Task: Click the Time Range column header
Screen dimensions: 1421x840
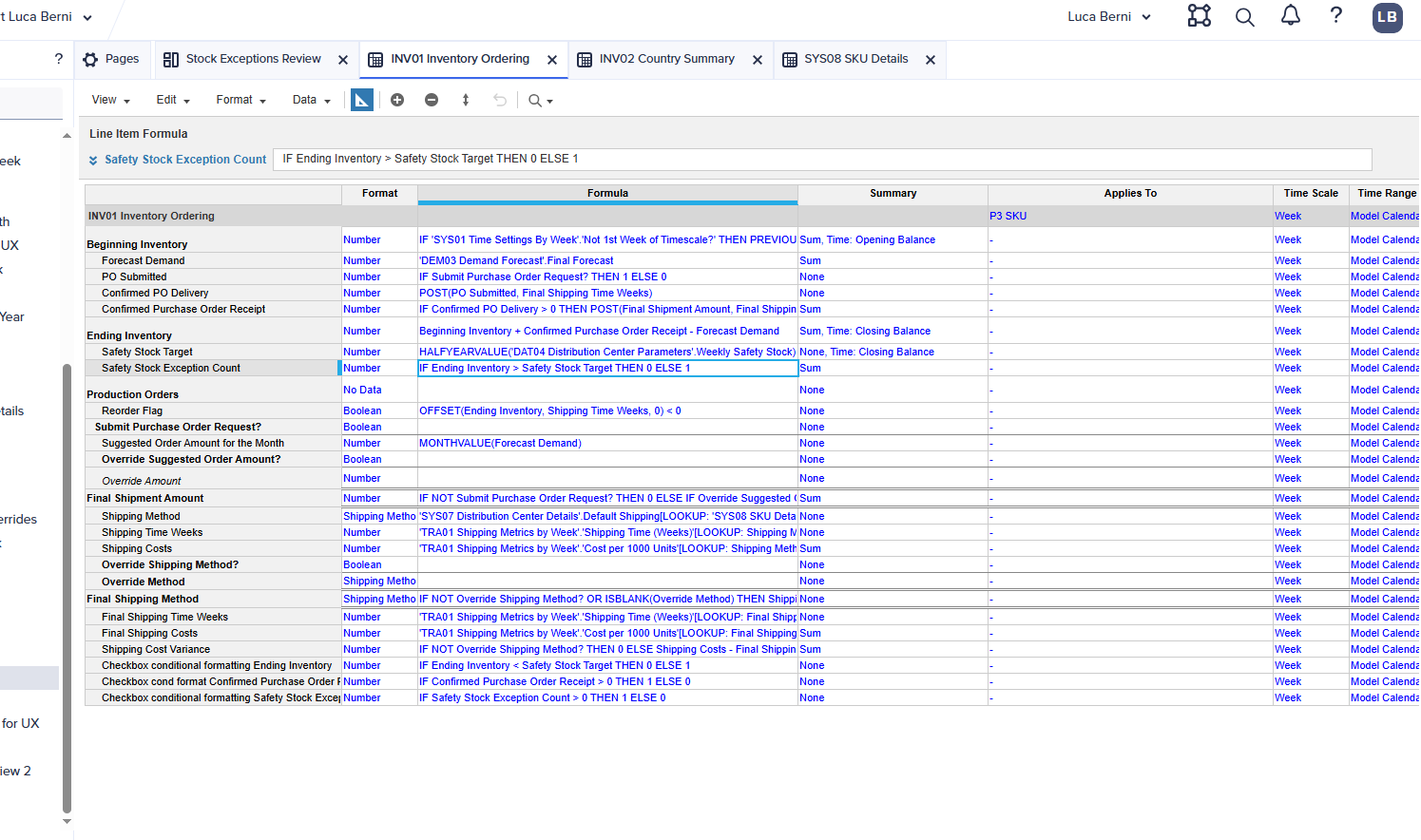Action: pyautogui.click(x=1386, y=193)
